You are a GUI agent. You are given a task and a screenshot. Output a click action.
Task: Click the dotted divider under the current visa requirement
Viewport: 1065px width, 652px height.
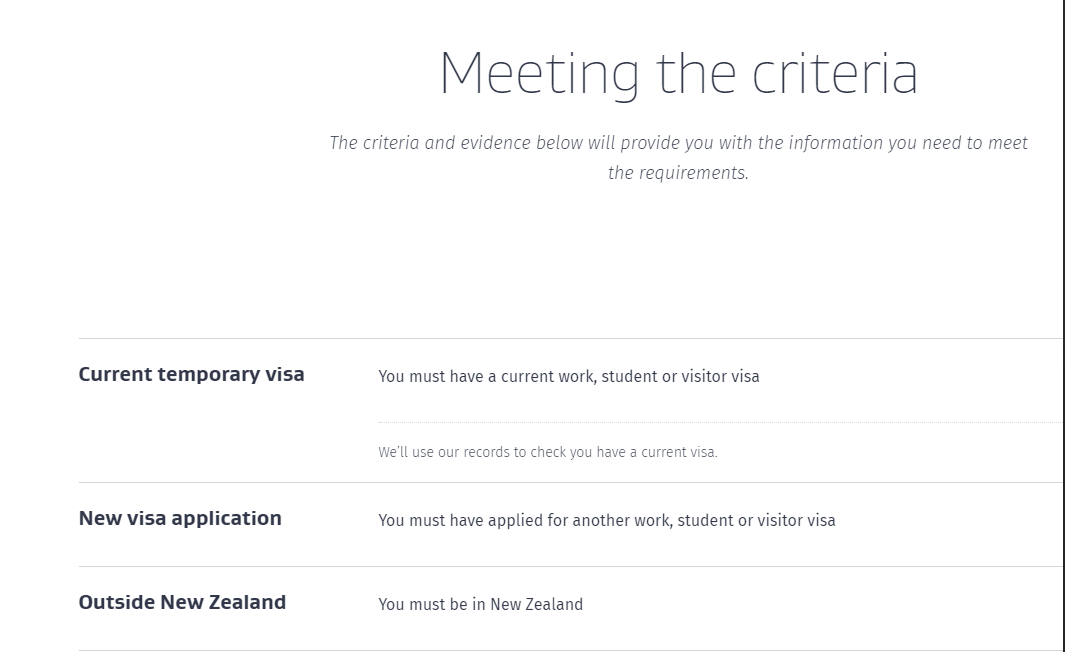(720, 422)
